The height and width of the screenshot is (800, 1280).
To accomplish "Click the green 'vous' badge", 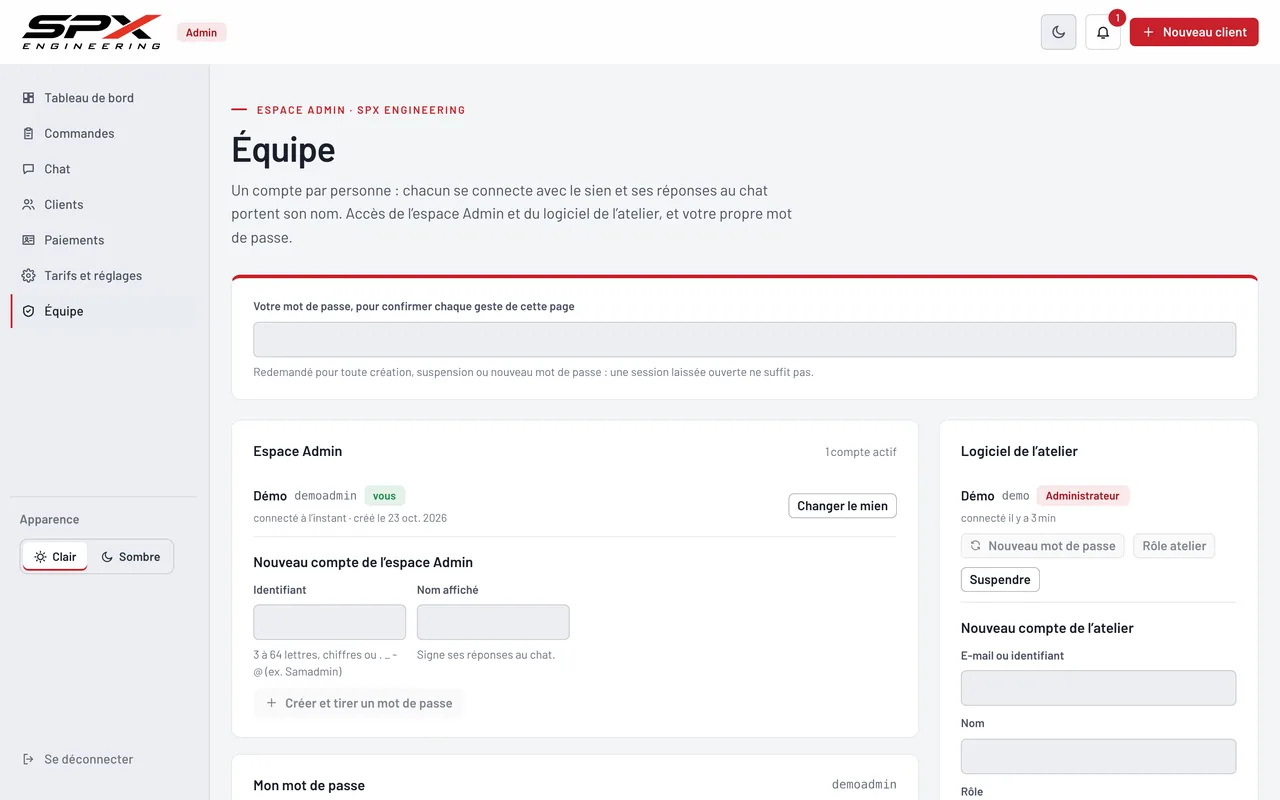I will tap(385, 496).
